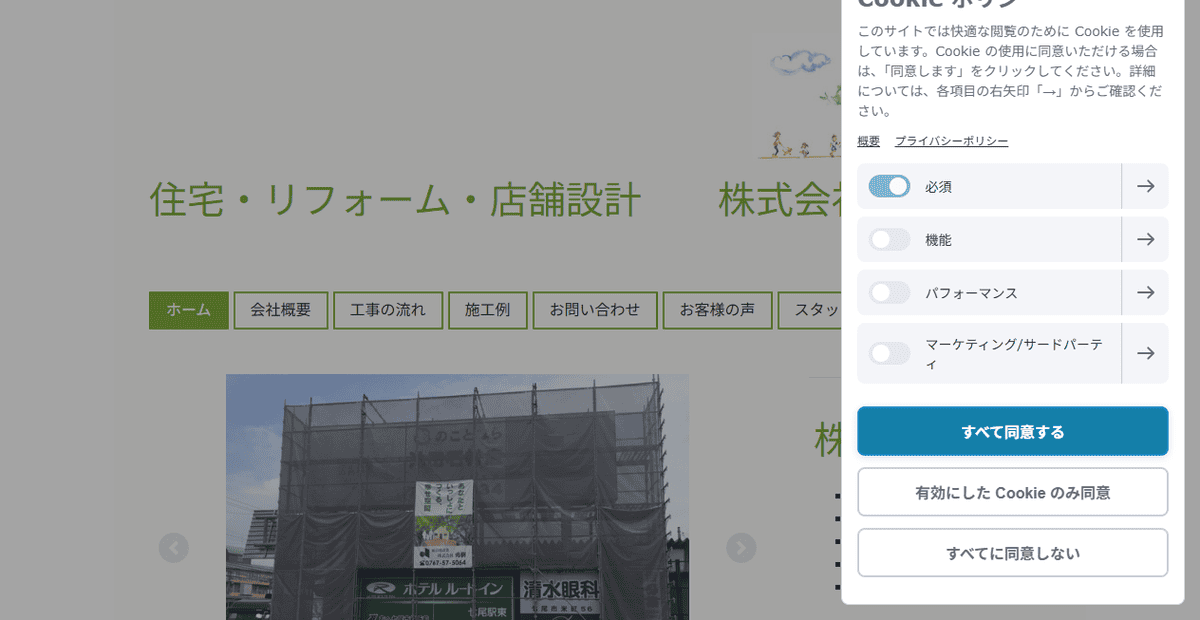The height and width of the screenshot is (620, 1200).
Task: Open details arrow for 必須 cookies
Action: [x=1145, y=186]
